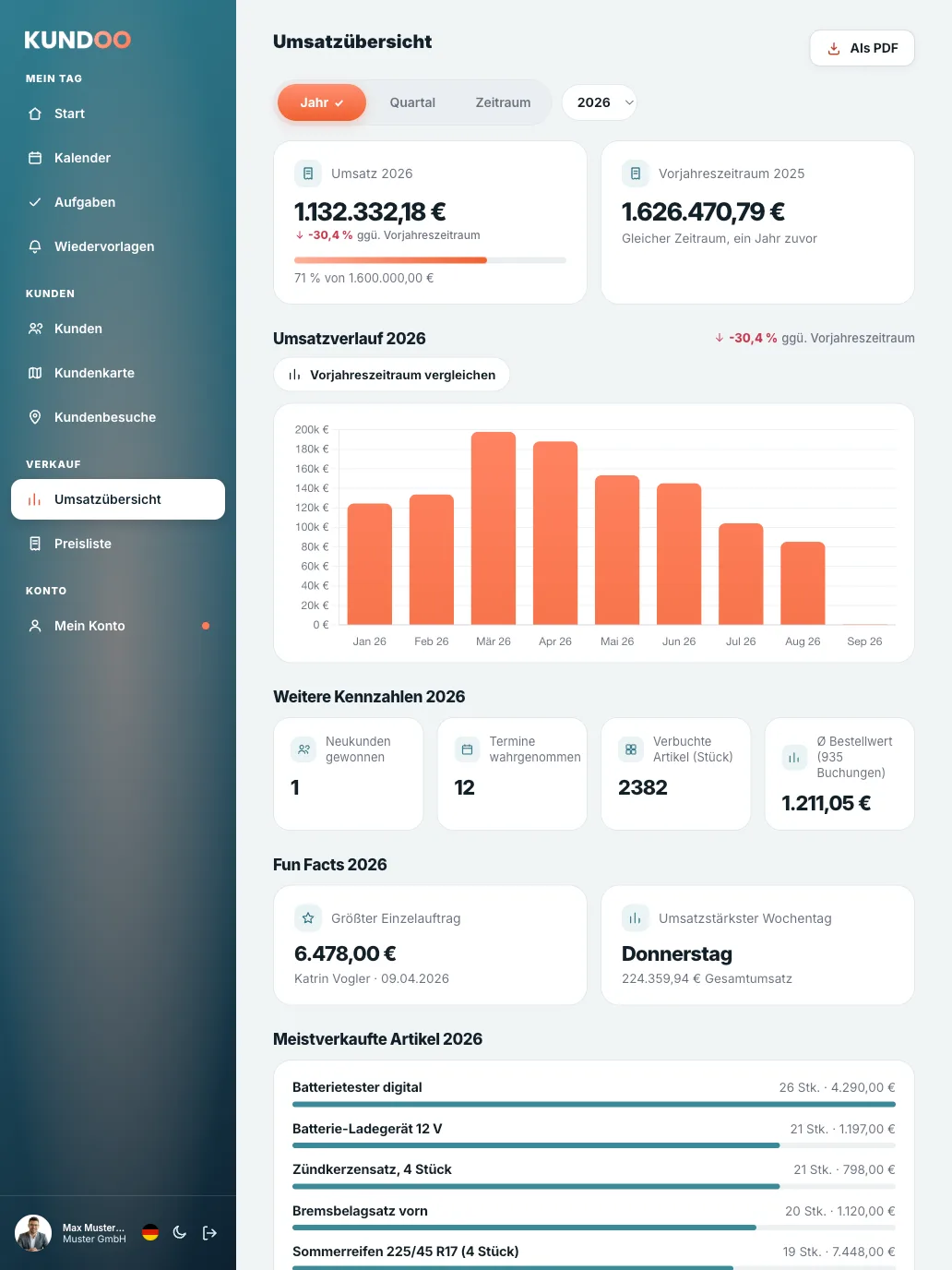Image resolution: width=952 pixels, height=1270 pixels.
Task: Click the Batterietester digital sales bar
Action: 594,1104
